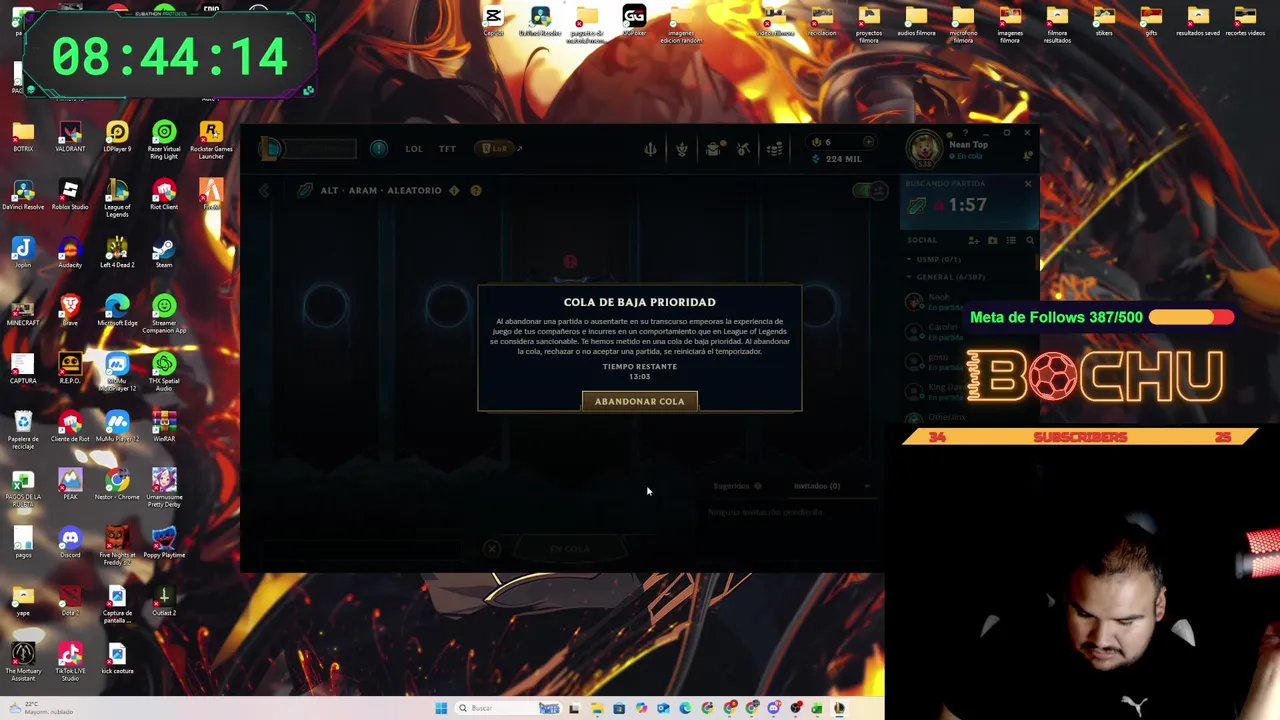This screenshot has height=720, width=1280.
Task: Click the Windows Start button
Action: (441, 708)
